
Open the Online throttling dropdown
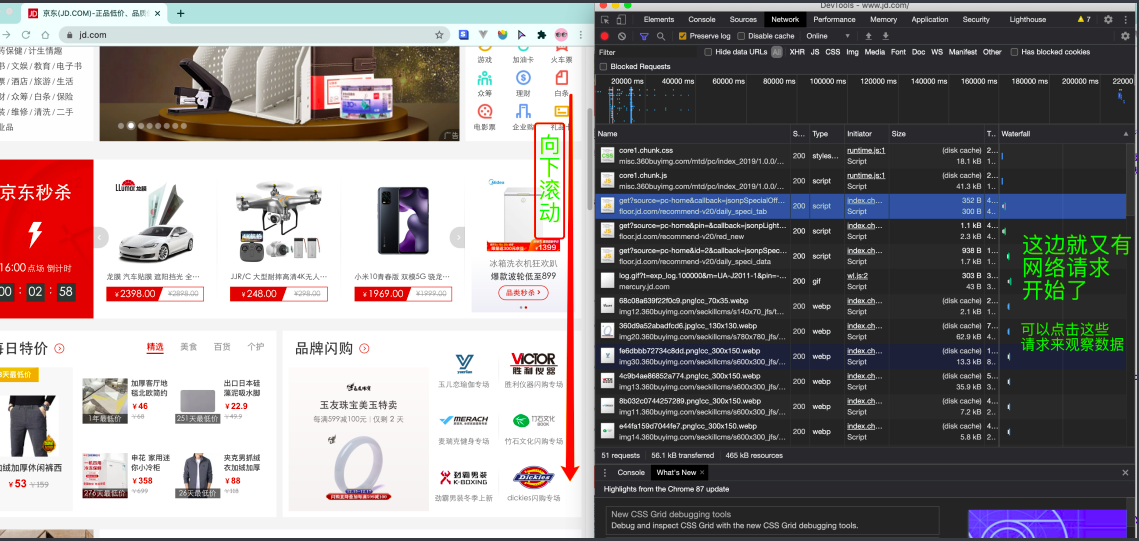click(827, 36)
